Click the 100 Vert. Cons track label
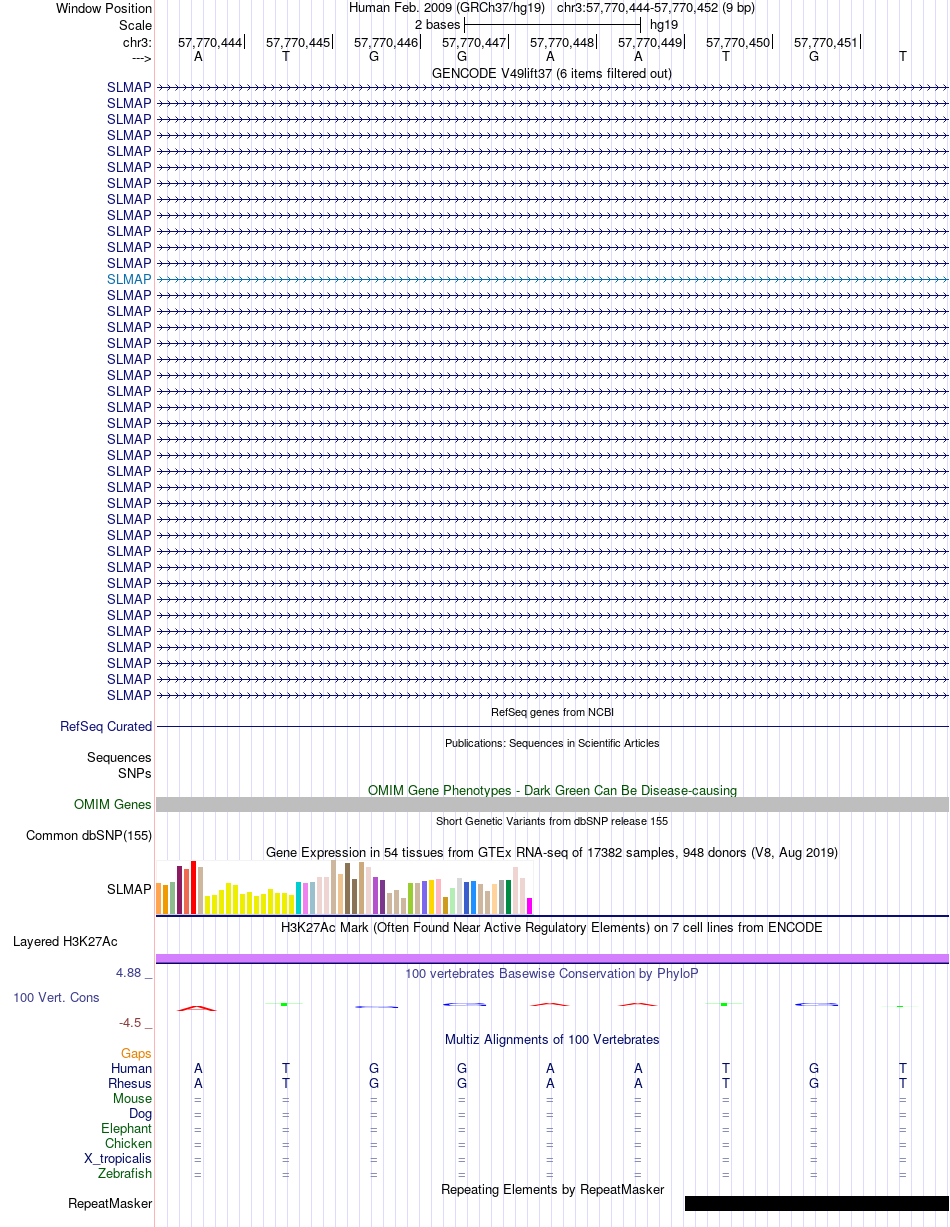The width and height of the screenshot is (950, 1227). click(56, 997)
